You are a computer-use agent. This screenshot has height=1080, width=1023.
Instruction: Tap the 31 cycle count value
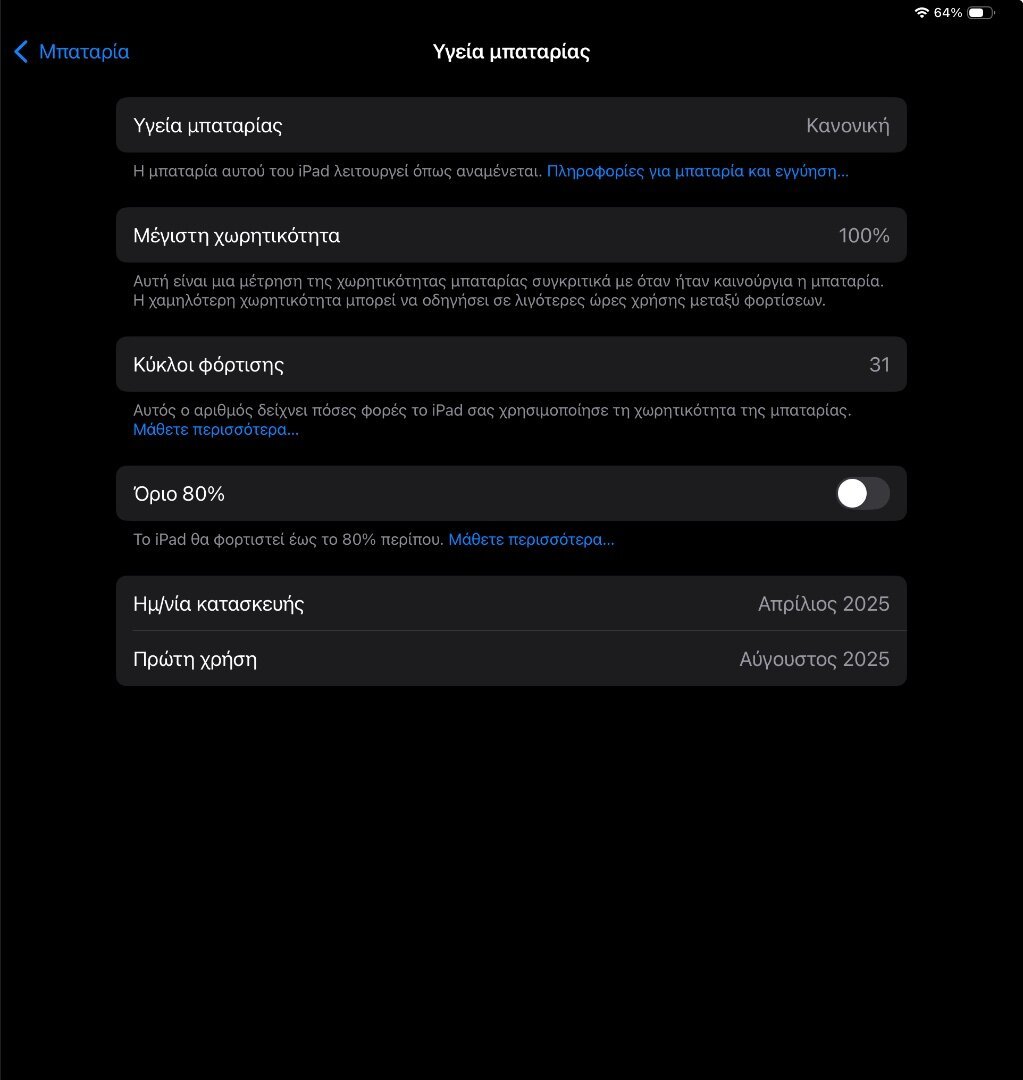tap(879, 364)
